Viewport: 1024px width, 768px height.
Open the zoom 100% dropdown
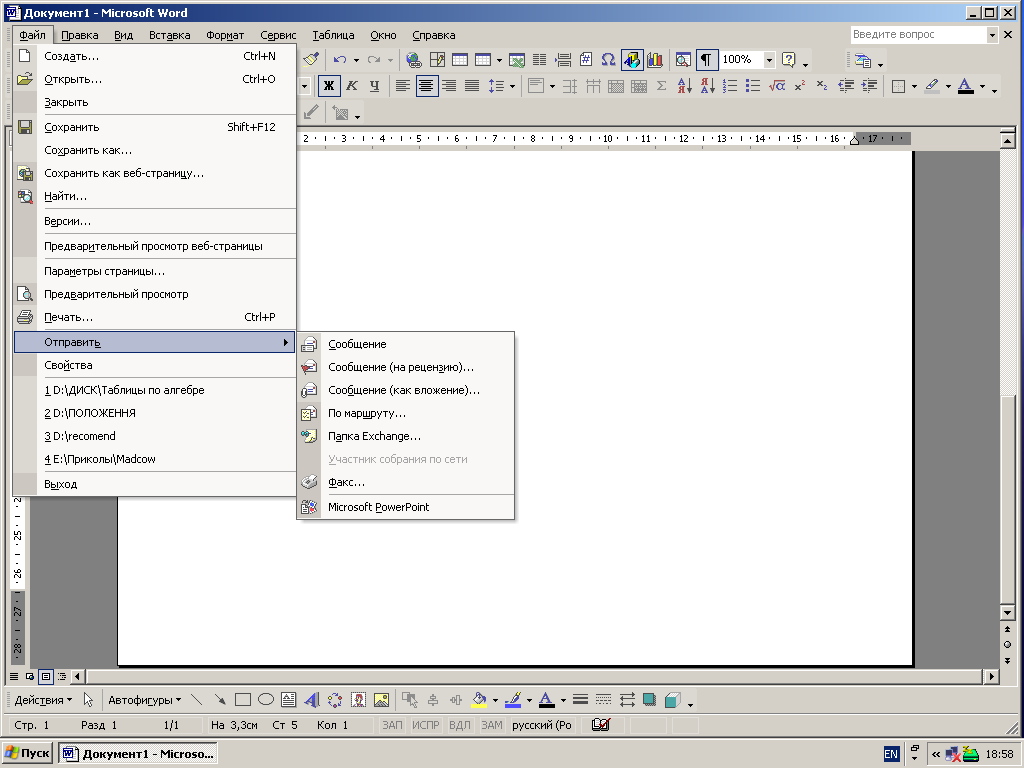click(769, 60)
